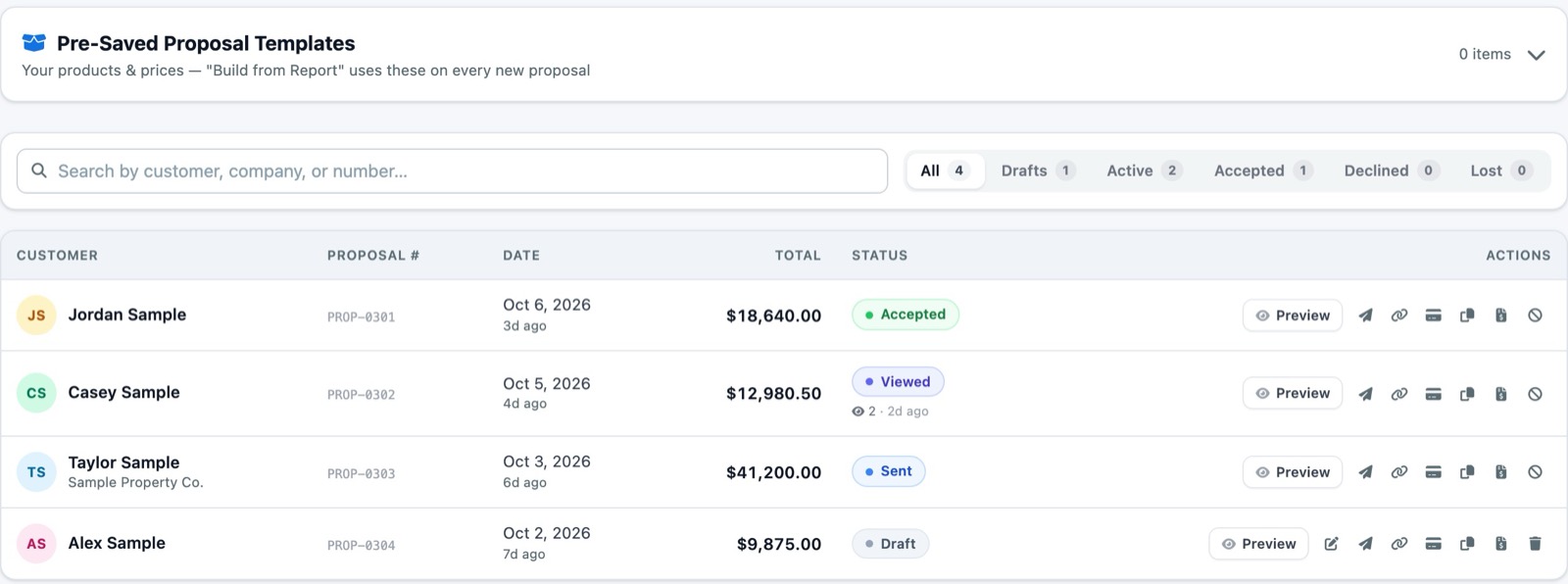Open payment card icon in Alex Sample row
The image size is (1568, 584).
tap(1433, 544)
